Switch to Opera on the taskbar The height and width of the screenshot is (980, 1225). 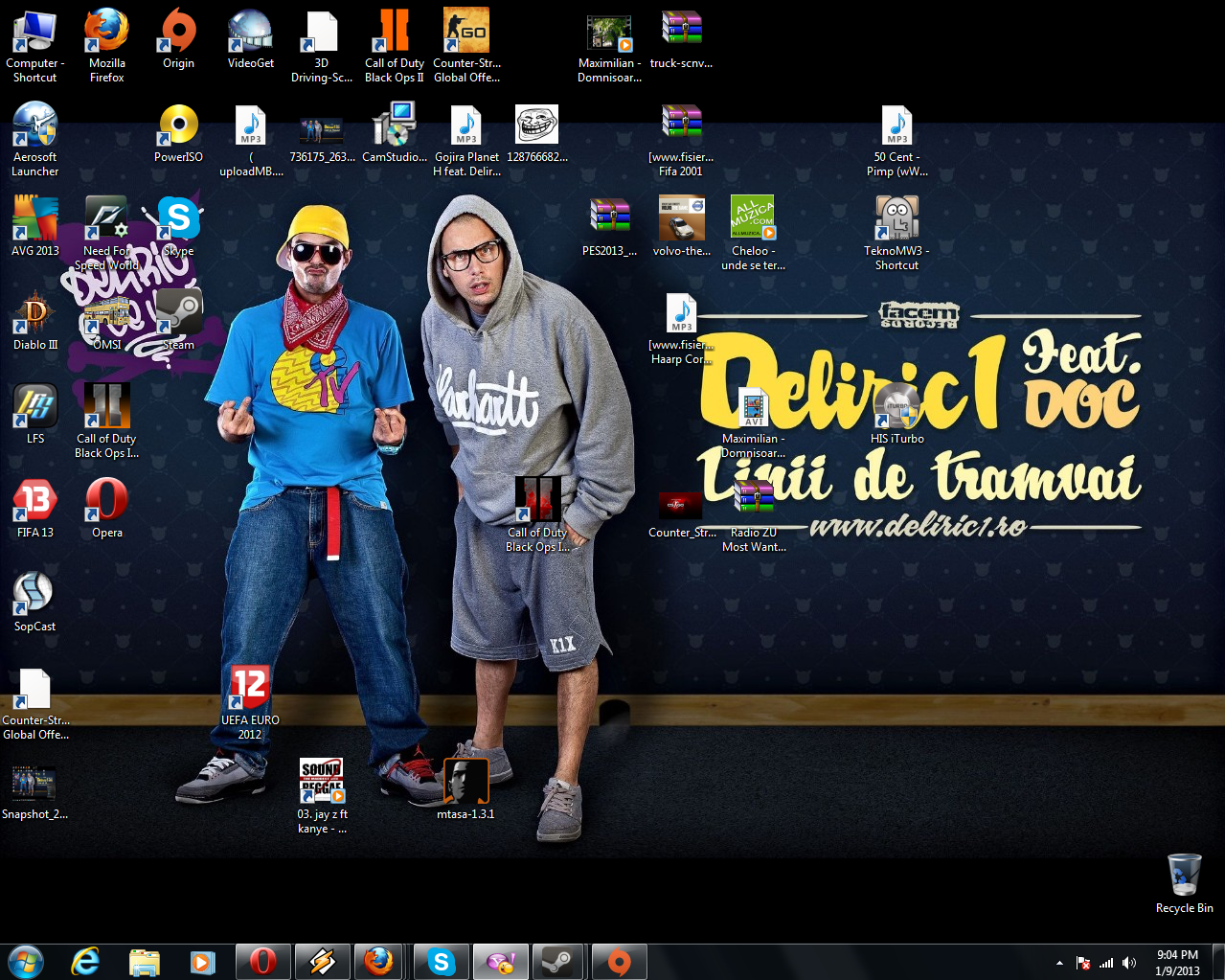(262, 962)
